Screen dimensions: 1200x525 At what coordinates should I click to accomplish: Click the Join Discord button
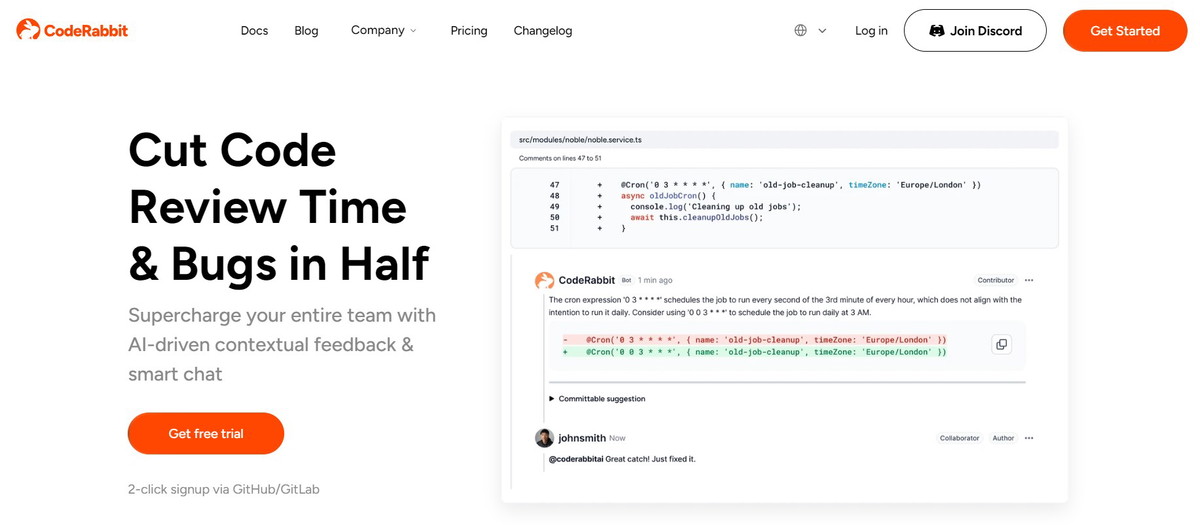pos(975,31)
